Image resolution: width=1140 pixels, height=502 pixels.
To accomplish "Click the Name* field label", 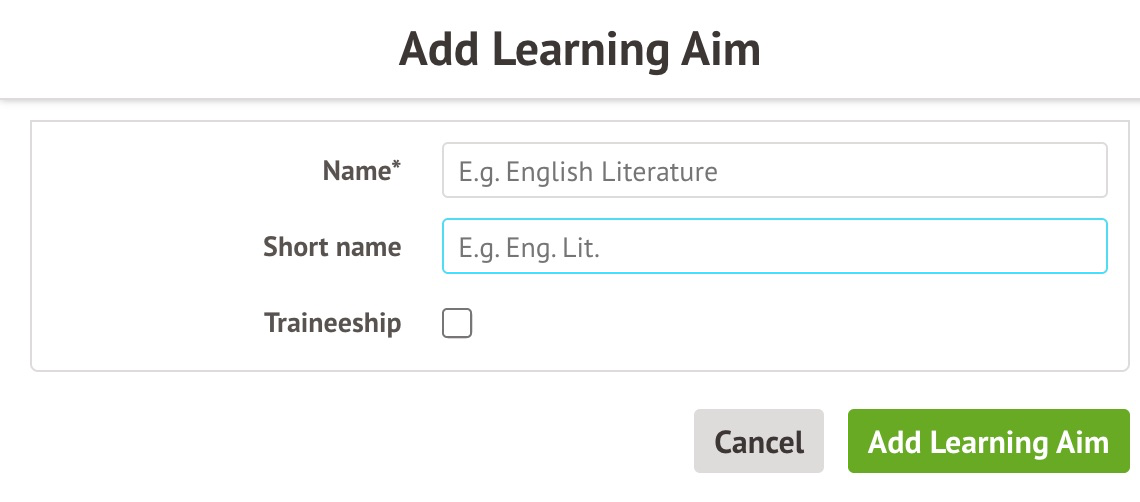I will (x=361, y=171).
